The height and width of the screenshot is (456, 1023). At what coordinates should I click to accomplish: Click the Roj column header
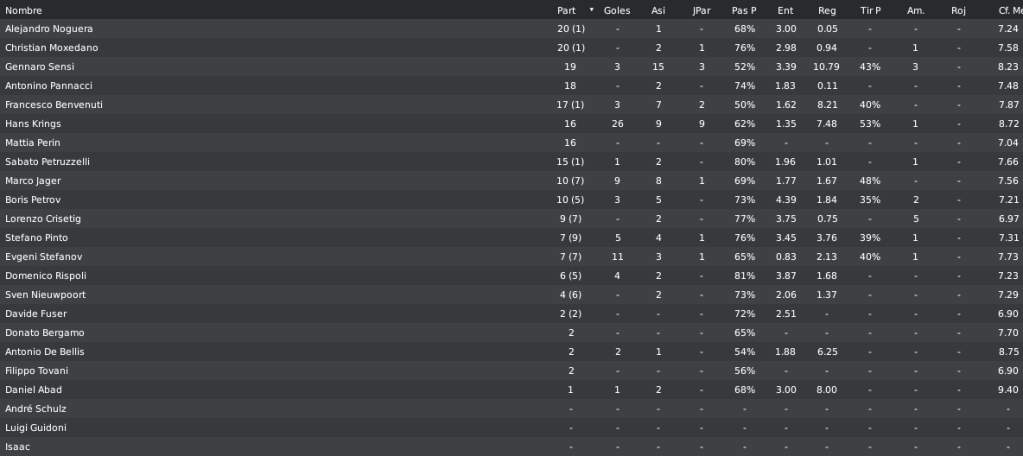point(958,10)
